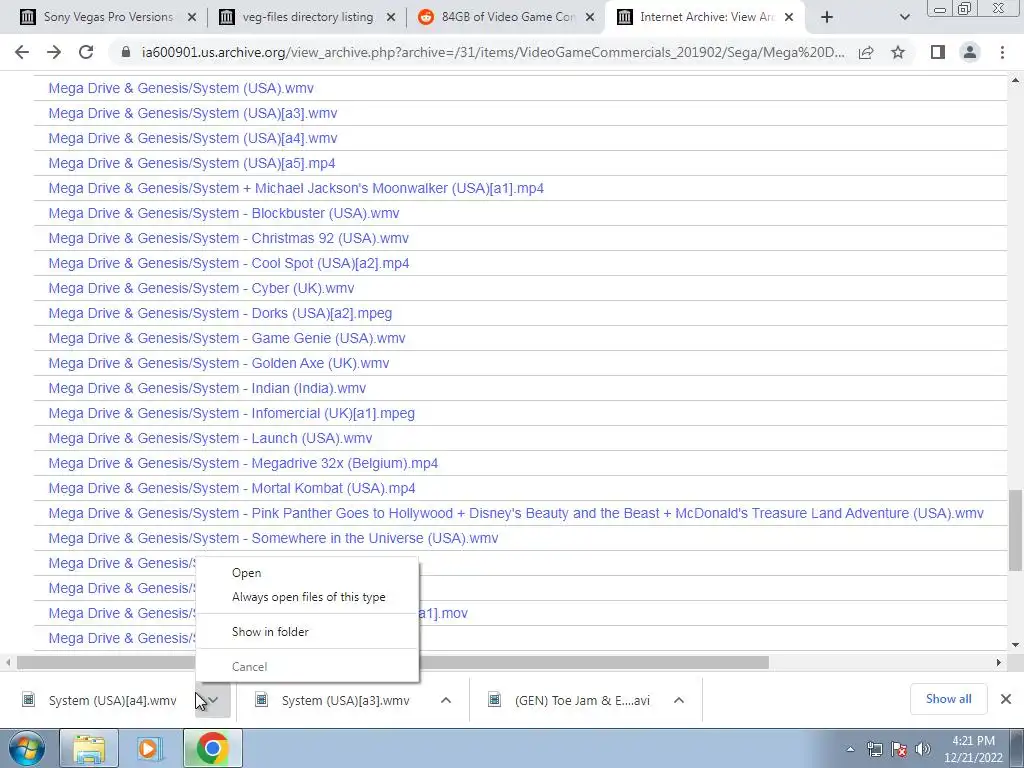
Task: Expand options for System (USA)[a3].wmv download
Action: pos(446,700)
